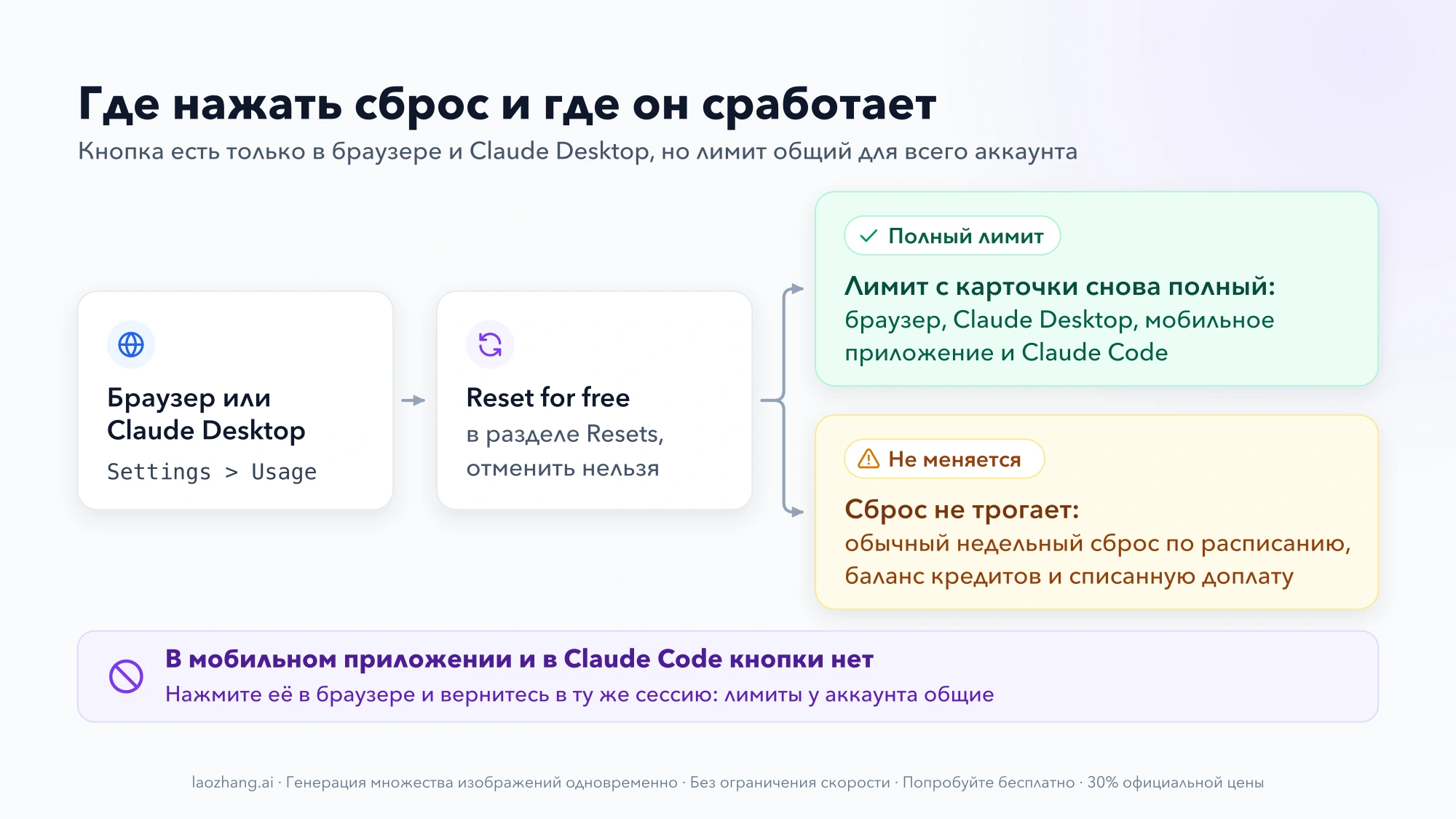Click the text браузер, Claude Desktop, мобильное приложение
The image size is (1456, 819).
point(1059,336)
